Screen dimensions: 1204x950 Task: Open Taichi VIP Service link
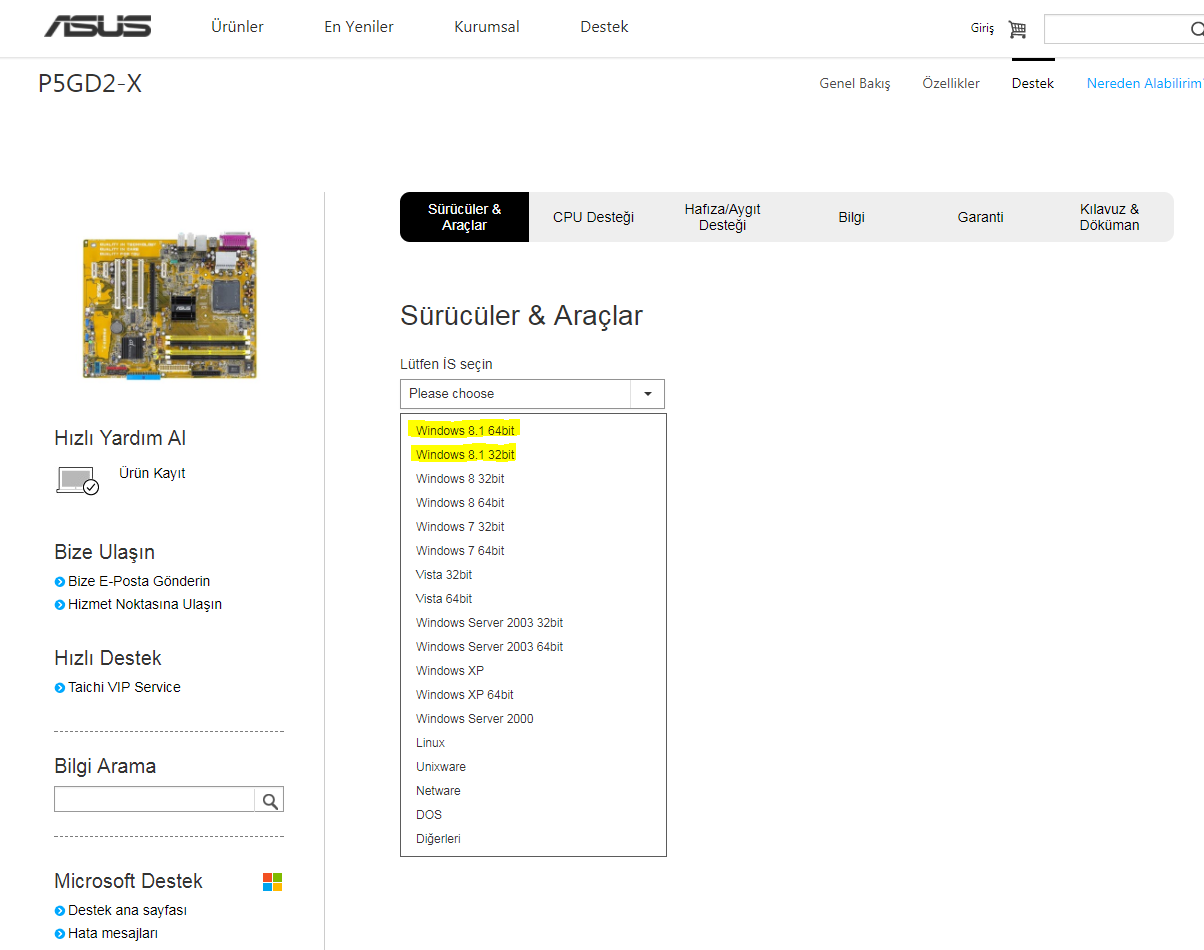[x=124, y=687]
